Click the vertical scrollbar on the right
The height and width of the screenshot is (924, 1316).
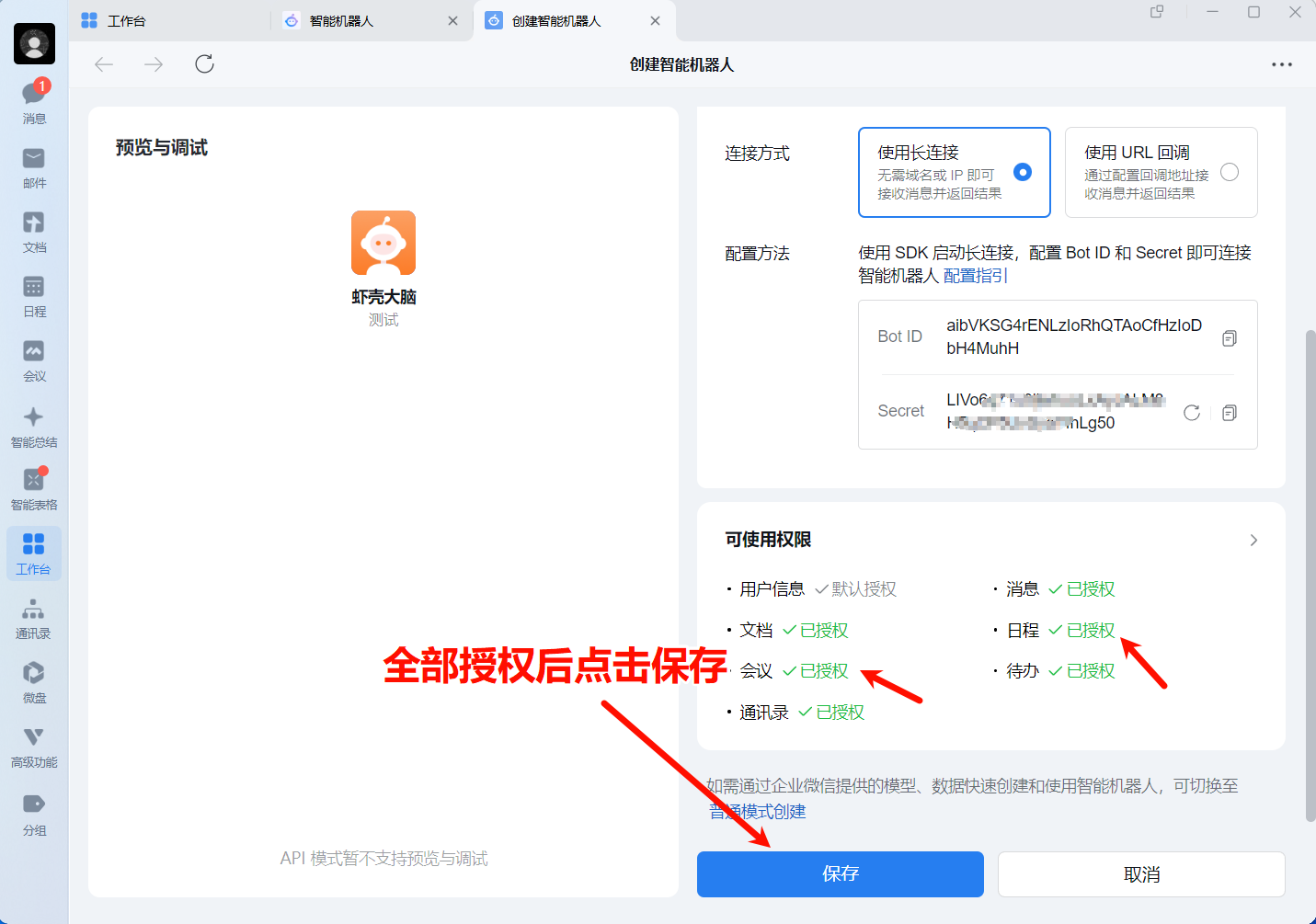point(1310,575)
